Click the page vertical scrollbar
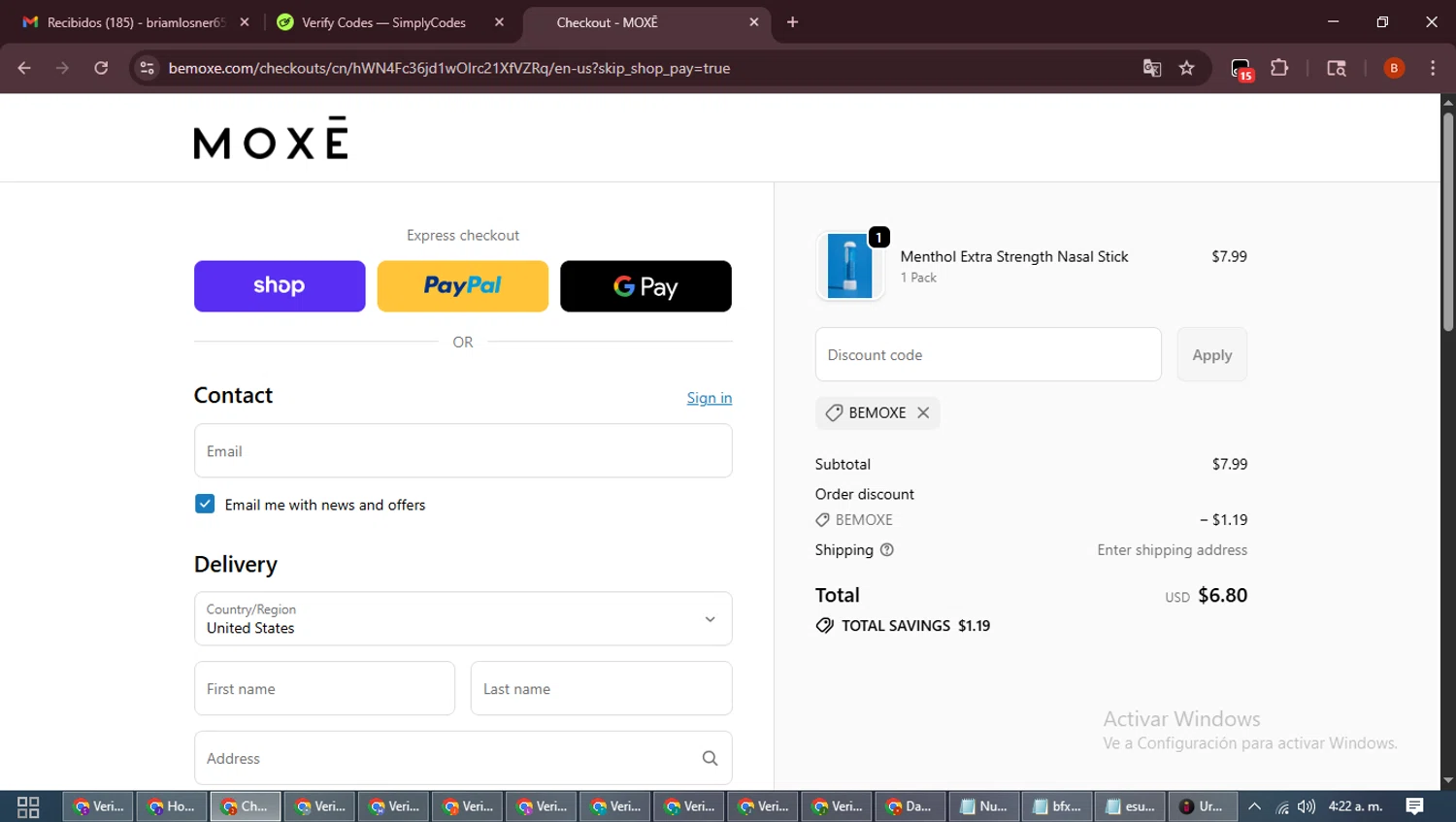This screenshot has height=822, width=1456. [x=1448, y=223]
